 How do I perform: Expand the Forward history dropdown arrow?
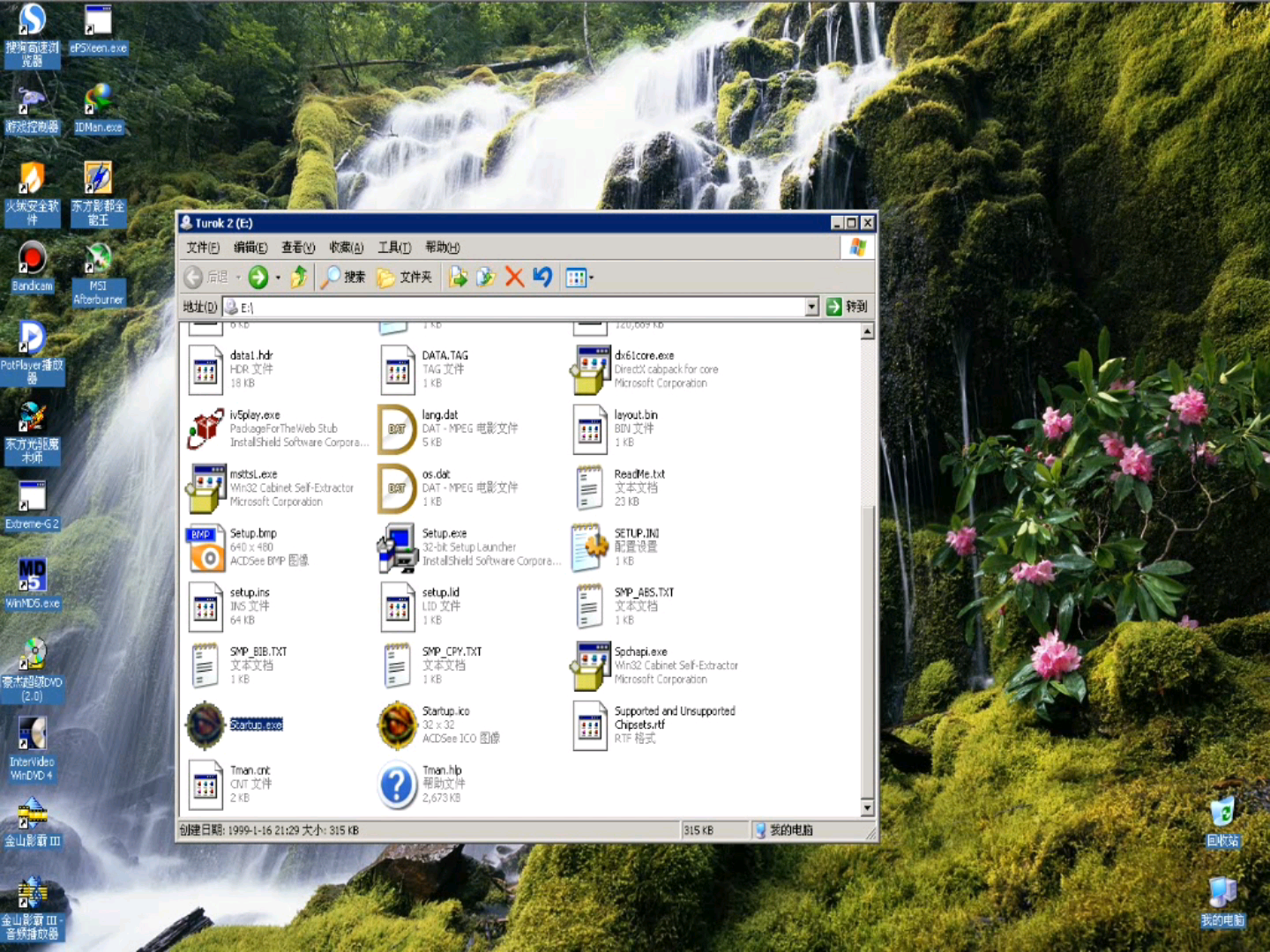278,278
